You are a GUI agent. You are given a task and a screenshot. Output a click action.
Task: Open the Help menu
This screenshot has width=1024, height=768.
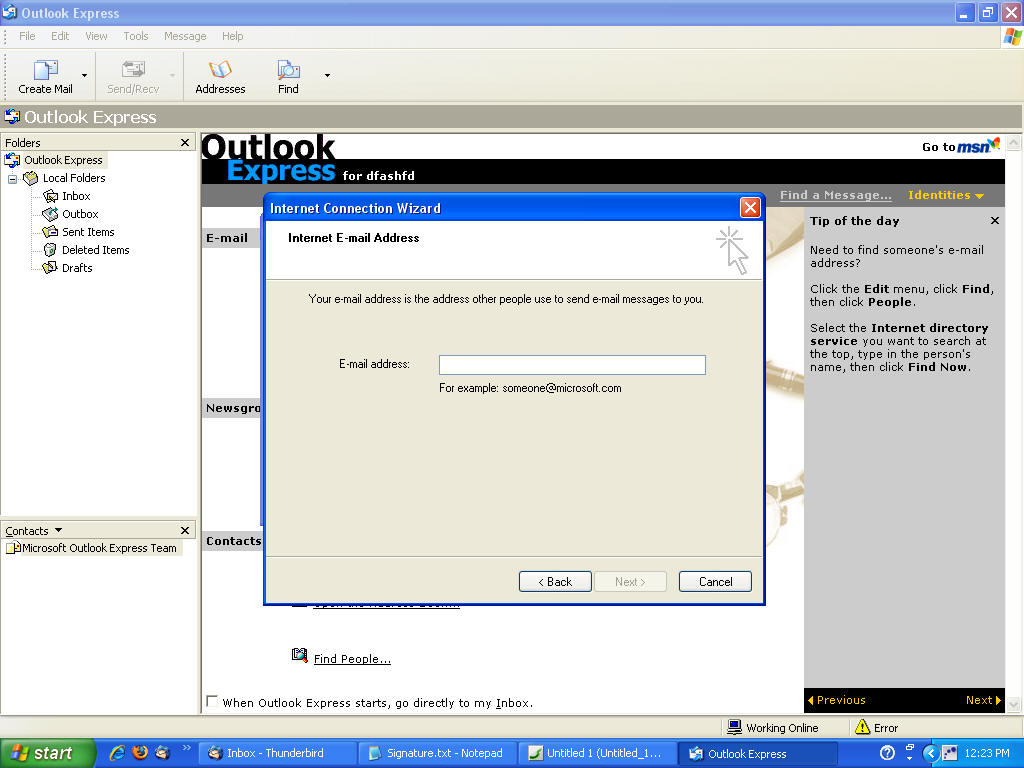[x=232, y=36]
